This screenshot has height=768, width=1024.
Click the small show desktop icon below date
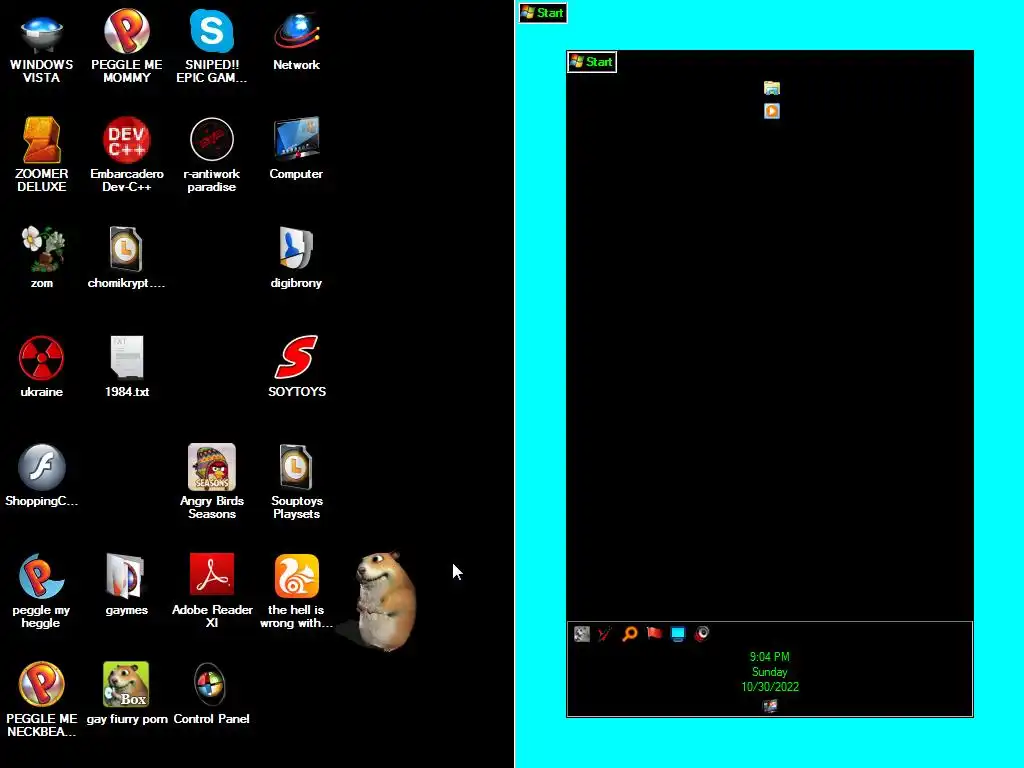click(771, 706)
